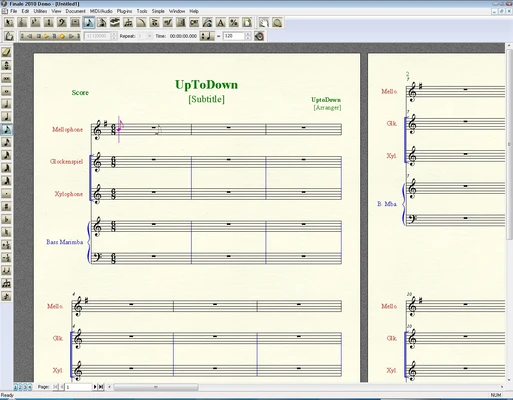Toggle the tuplet entry palette button
The width and height of the screenshot is (513, 400).
pyautogui.click(x=6, y=283)
